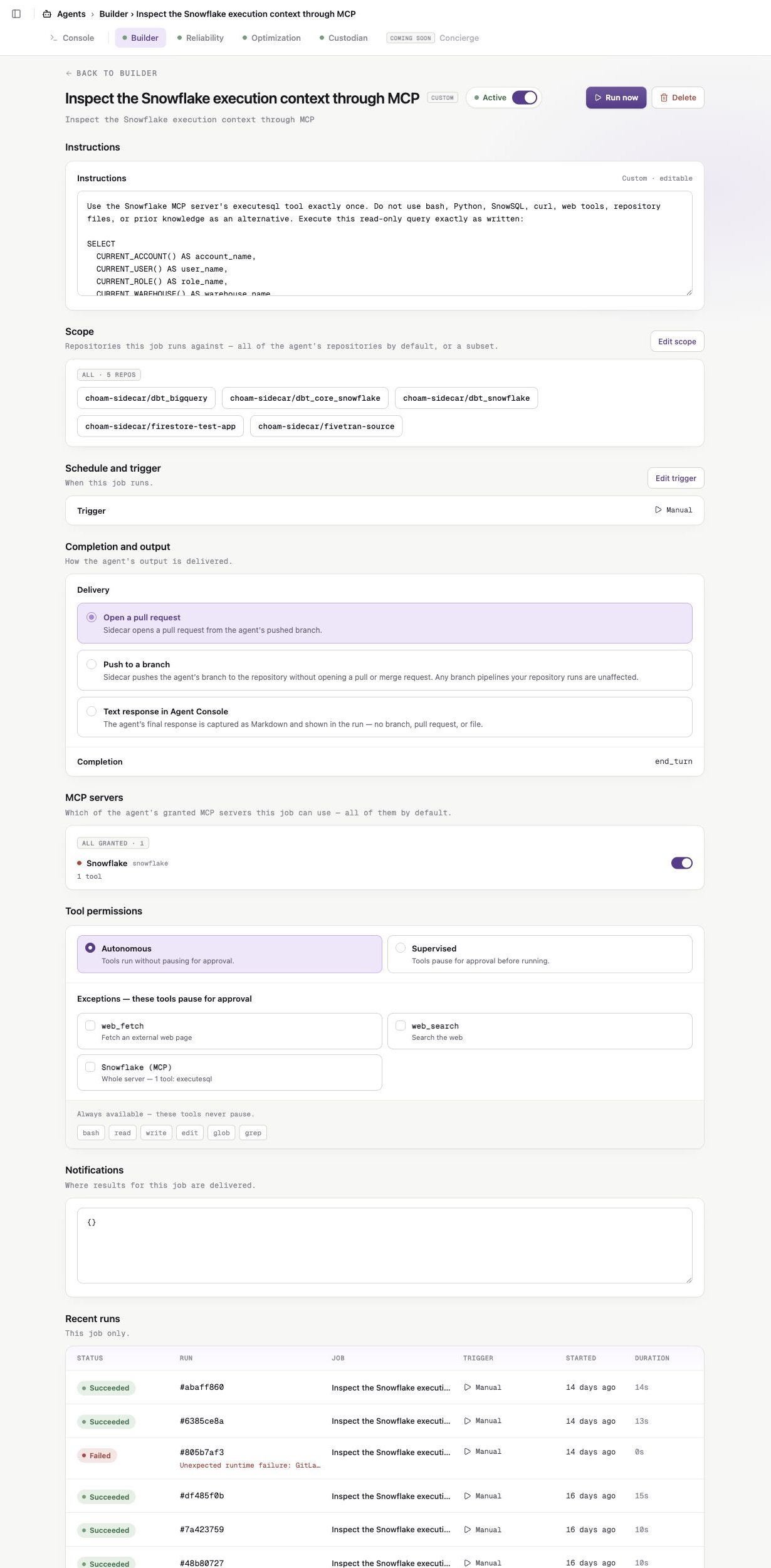The height and width of the screenshot is (1568, 771).
Task: Click the DURATION column header
Action: tap(652, 1358)
